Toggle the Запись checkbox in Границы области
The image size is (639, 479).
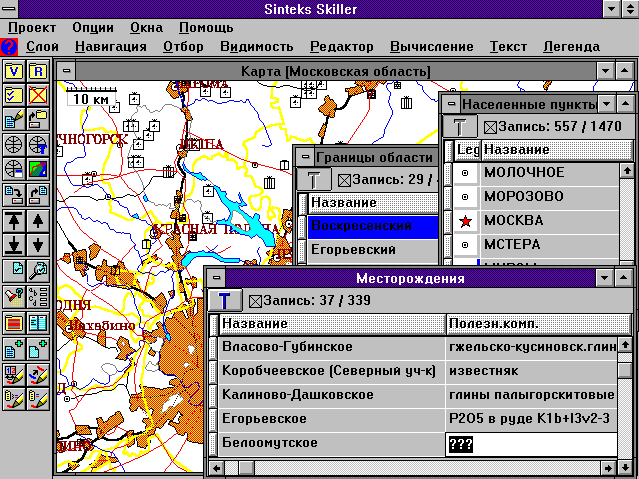(345, 180)
